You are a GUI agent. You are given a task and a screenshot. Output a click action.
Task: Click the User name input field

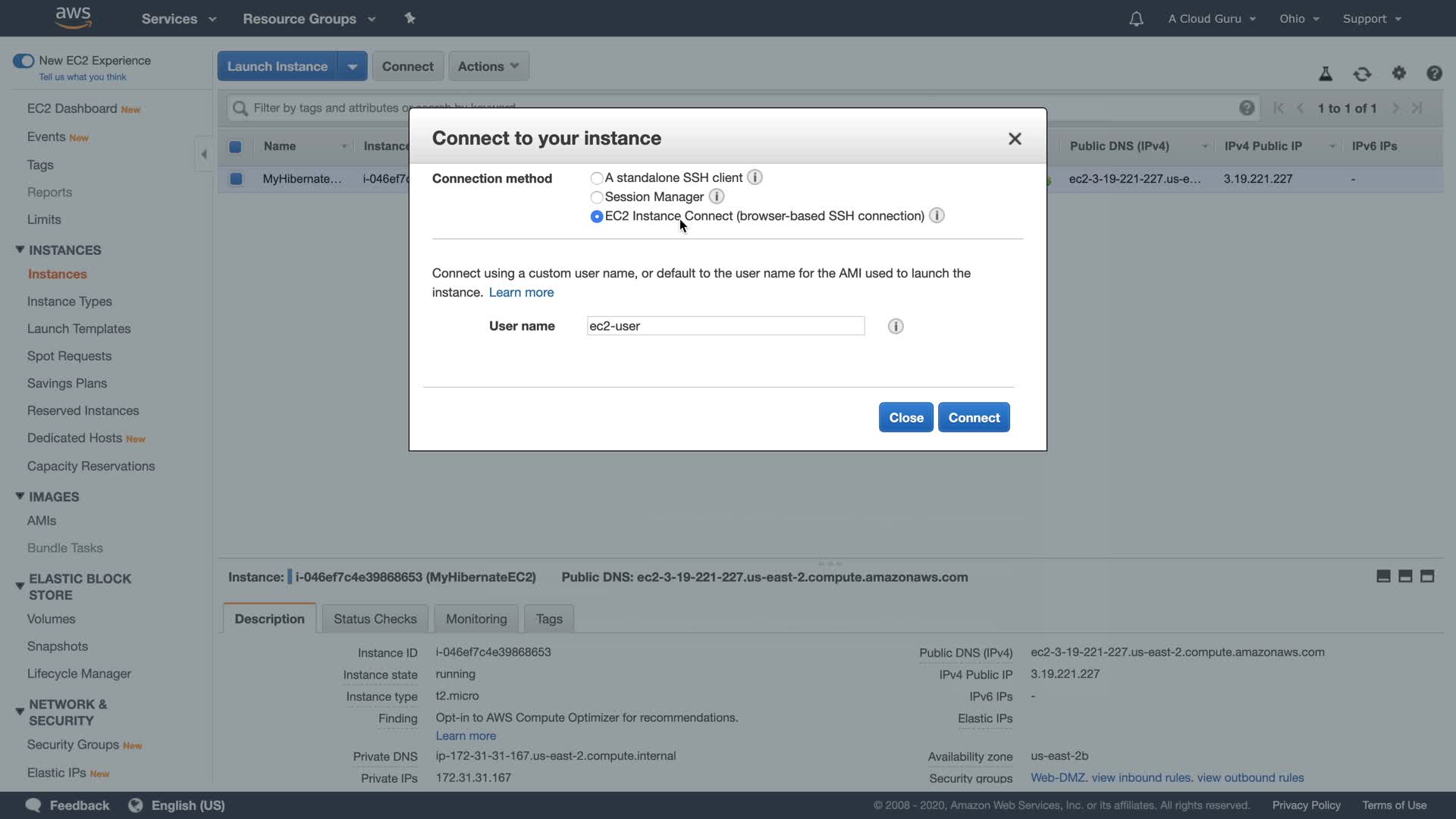pyautogui.click(x=725, y=326)
